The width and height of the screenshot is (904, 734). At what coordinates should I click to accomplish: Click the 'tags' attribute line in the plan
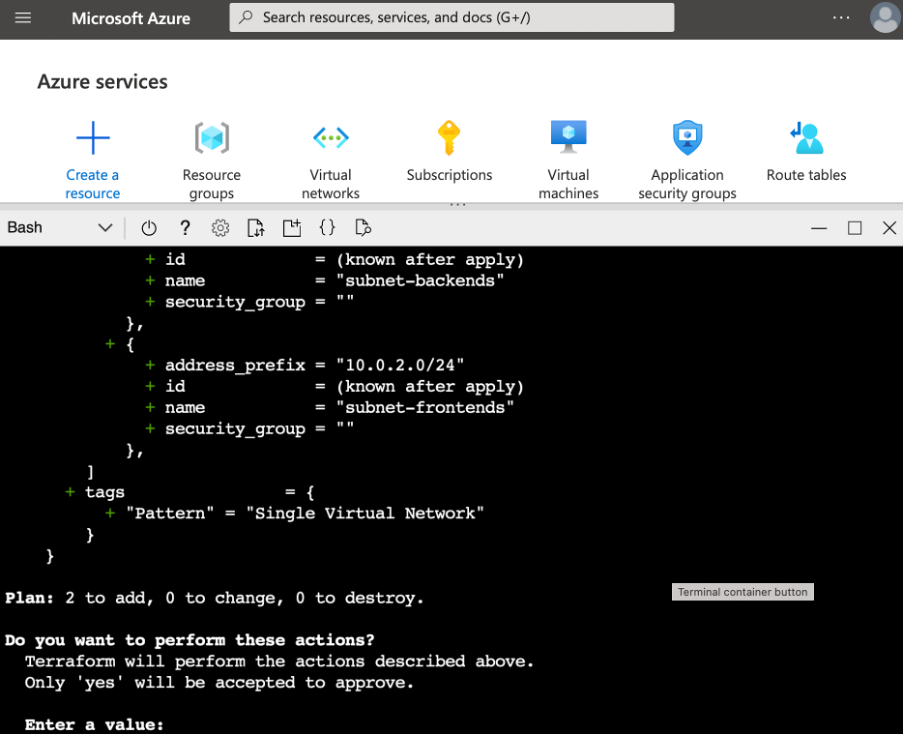(x=191, y=492)
